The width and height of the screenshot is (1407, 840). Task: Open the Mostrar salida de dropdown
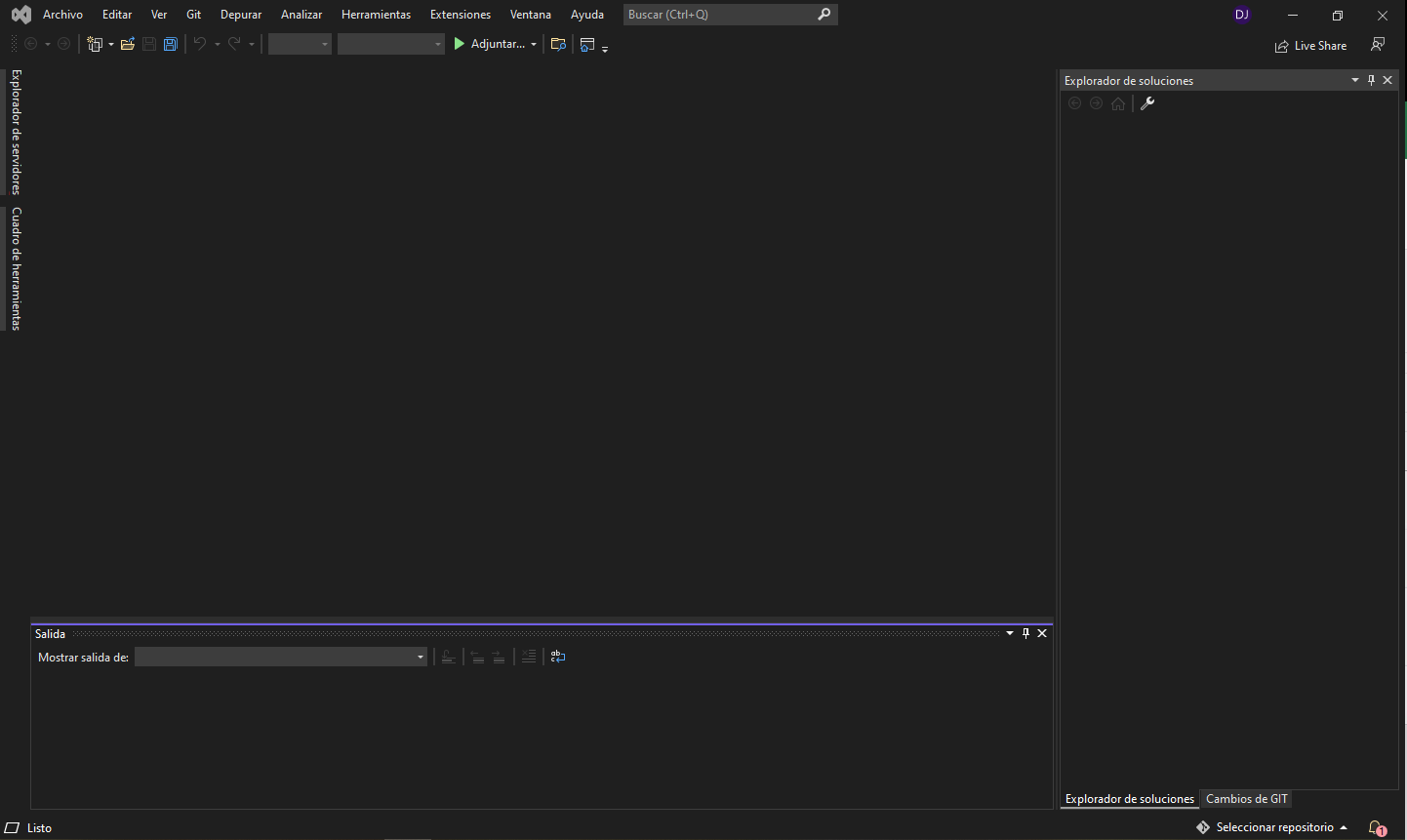(281, 657)
